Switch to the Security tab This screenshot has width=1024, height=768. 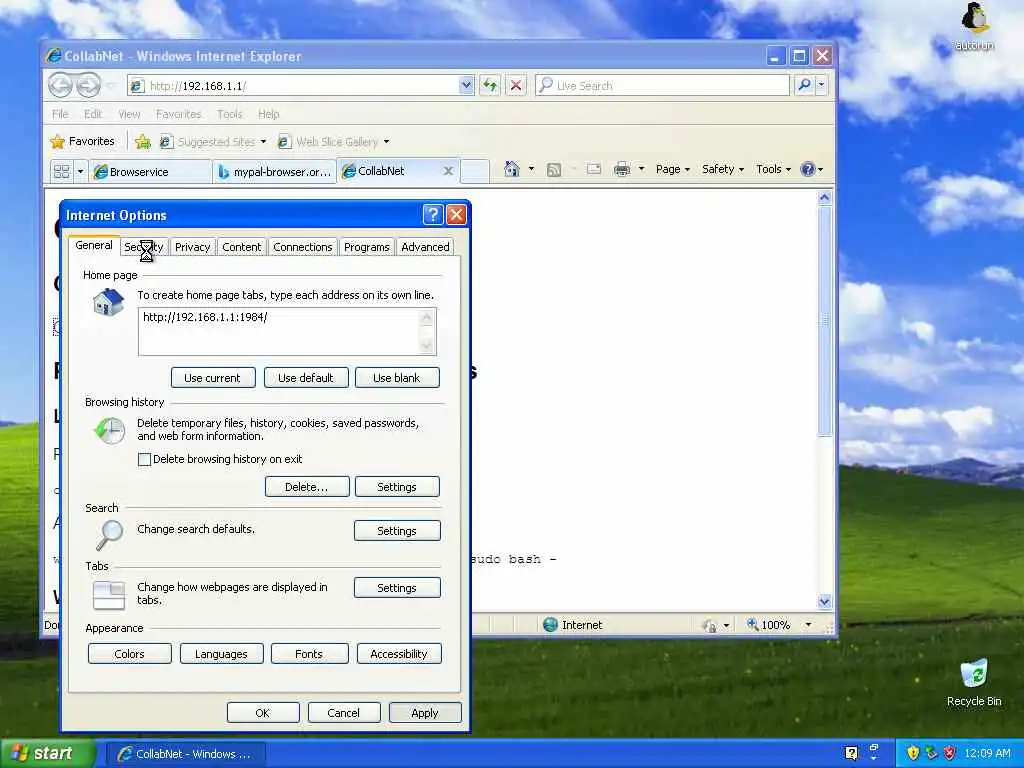[144, 247]
